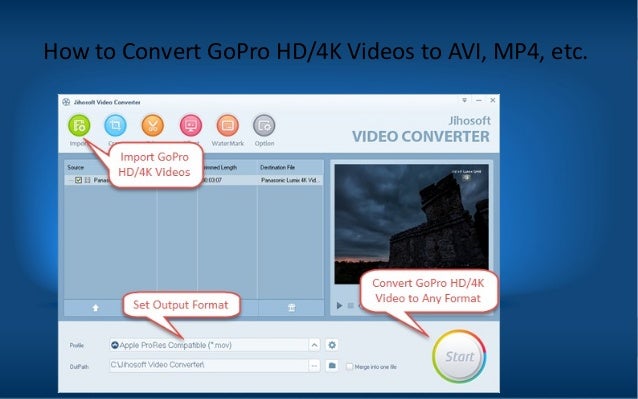Click the Source column header
The image size is (638, 399).
76,167
